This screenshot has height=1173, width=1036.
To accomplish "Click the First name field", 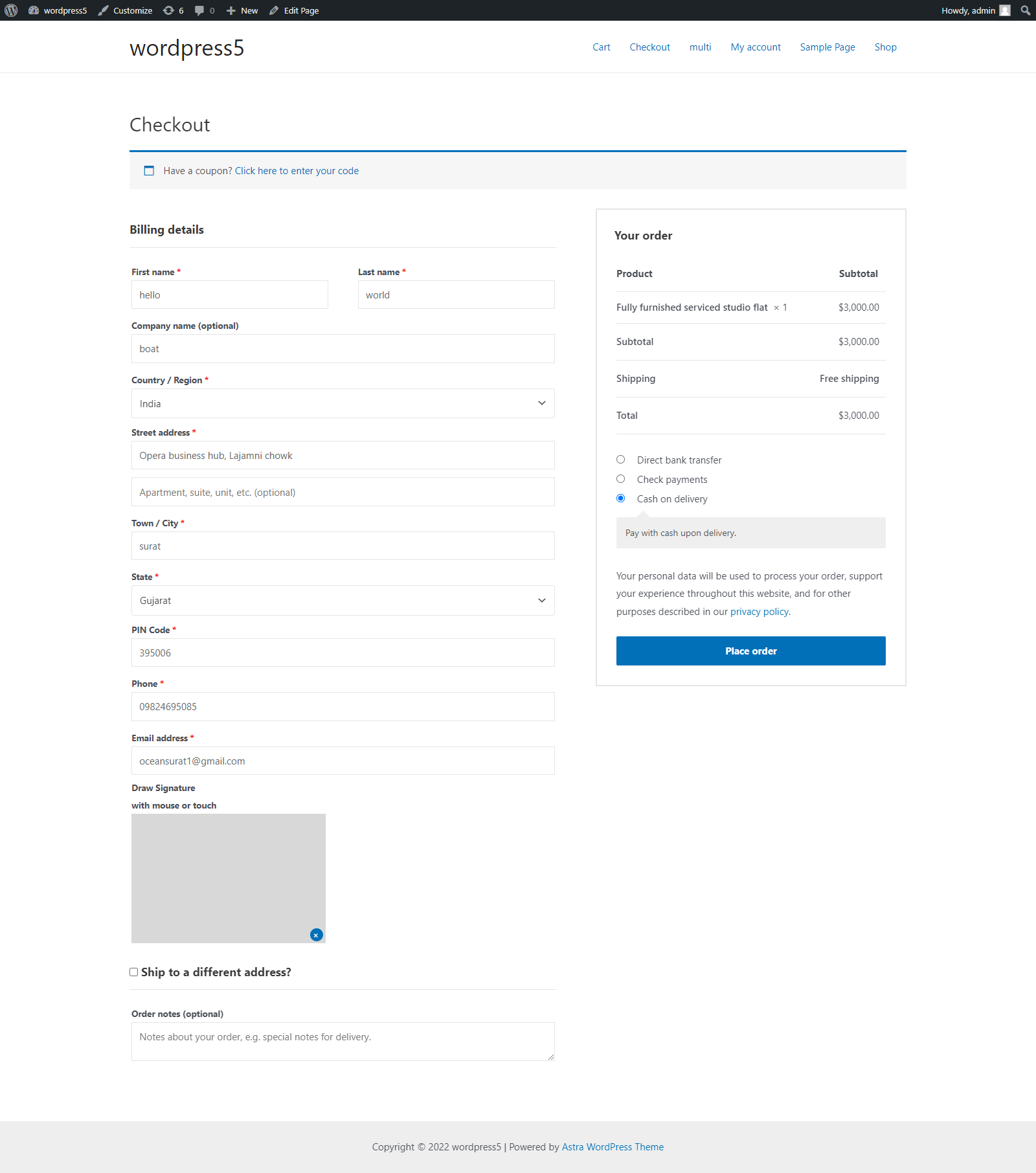I will [x=230, y=295].
